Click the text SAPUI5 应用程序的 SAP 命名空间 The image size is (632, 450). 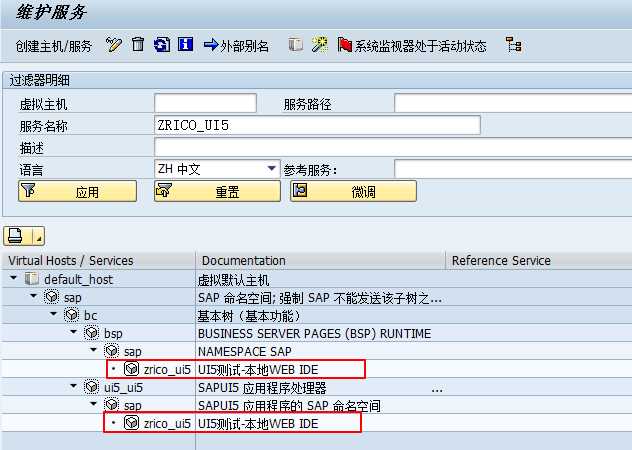pyautogui.click(x=289, y=406)
